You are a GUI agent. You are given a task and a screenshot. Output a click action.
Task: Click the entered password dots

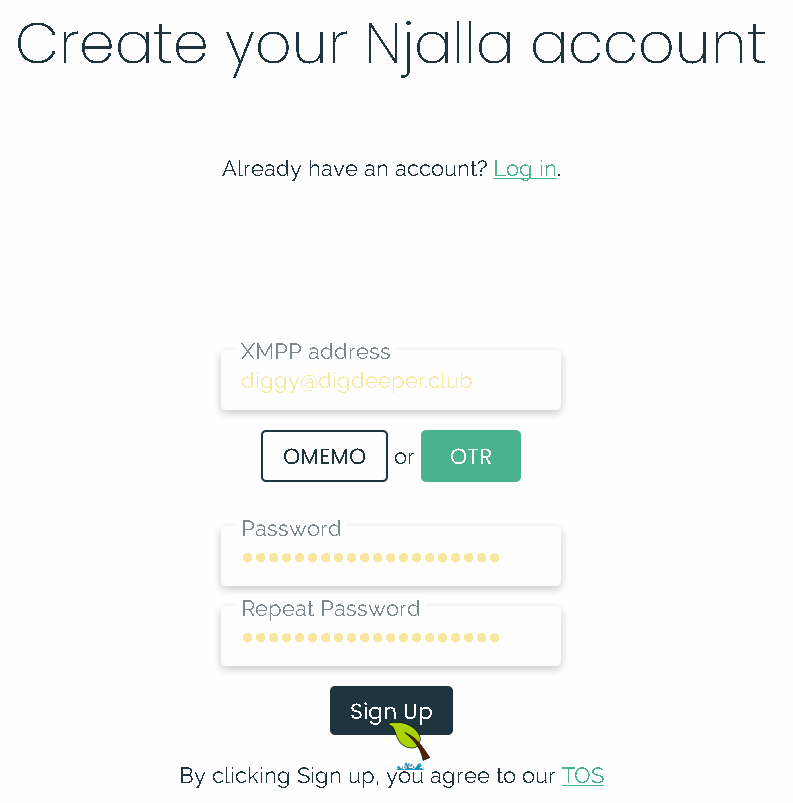[x=370, y=558]
